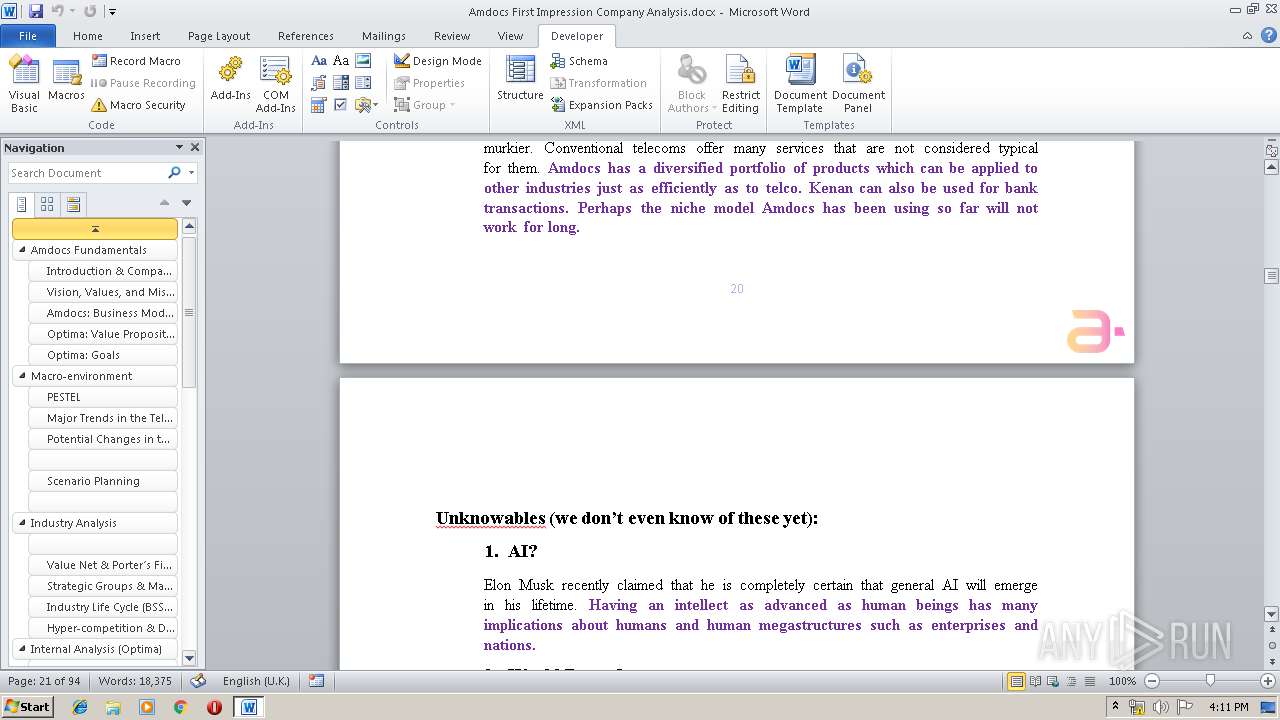The height and width of the screenshot is (720, 1280).
Task: Collapse Macro-environment heading
Action: tap(22, 376)
